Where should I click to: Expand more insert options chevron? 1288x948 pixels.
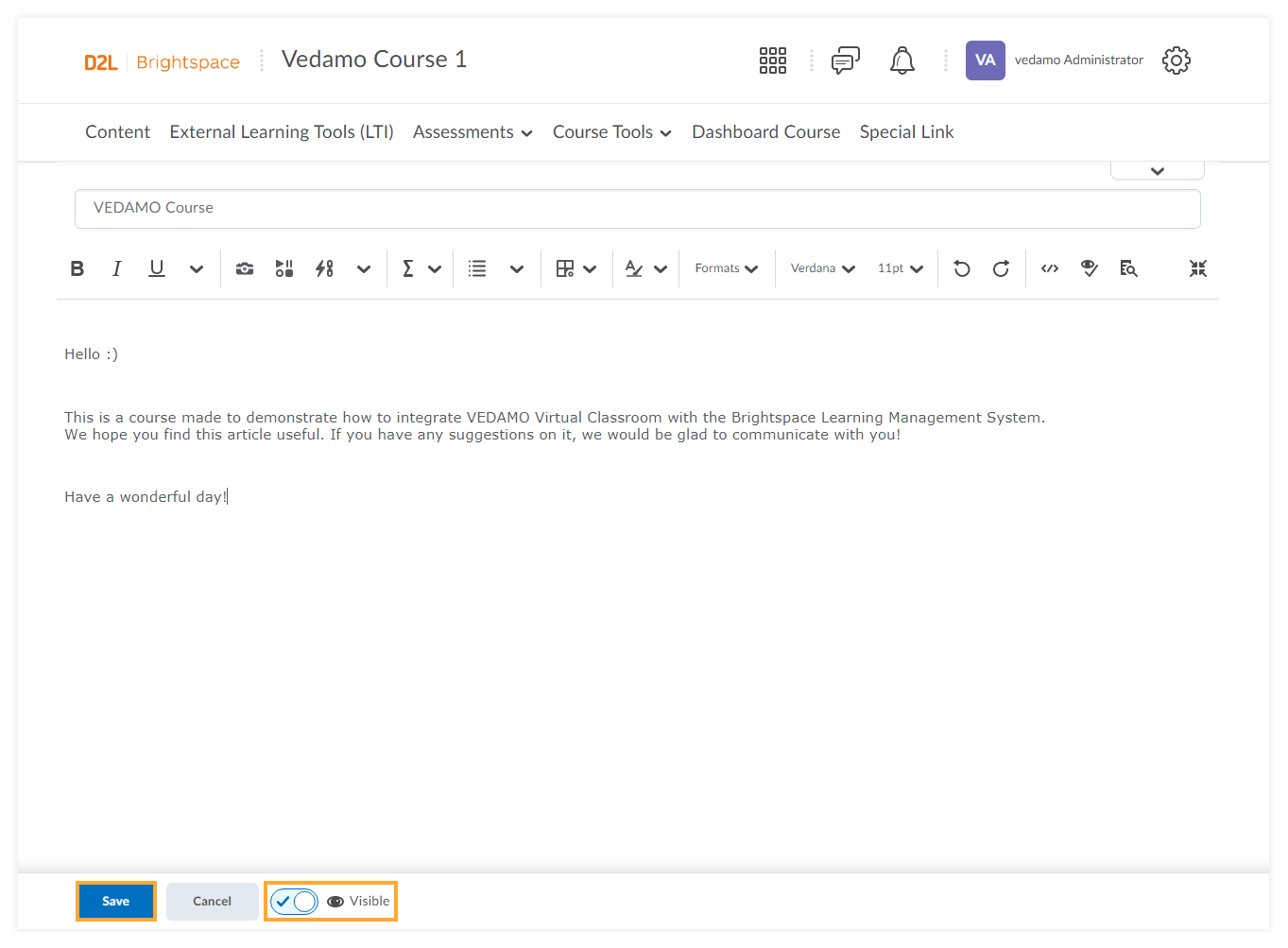pos(364,268)
